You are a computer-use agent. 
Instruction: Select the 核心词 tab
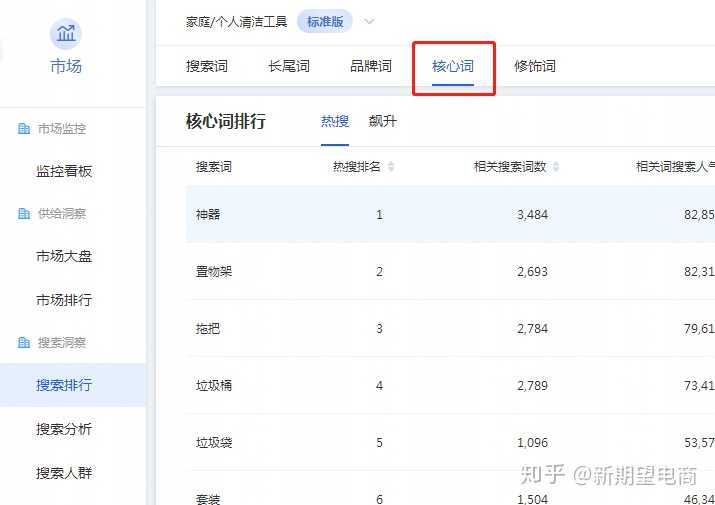[x=453, y=66]
